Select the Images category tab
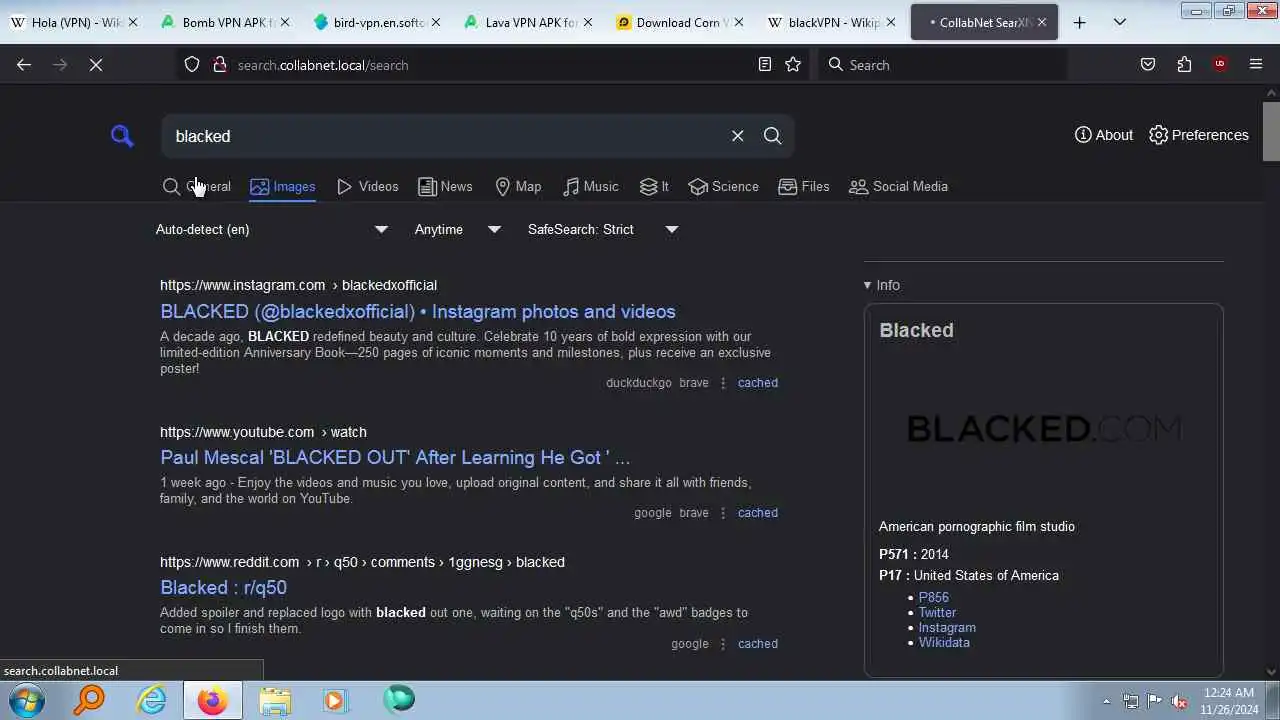 coord(282,186)
